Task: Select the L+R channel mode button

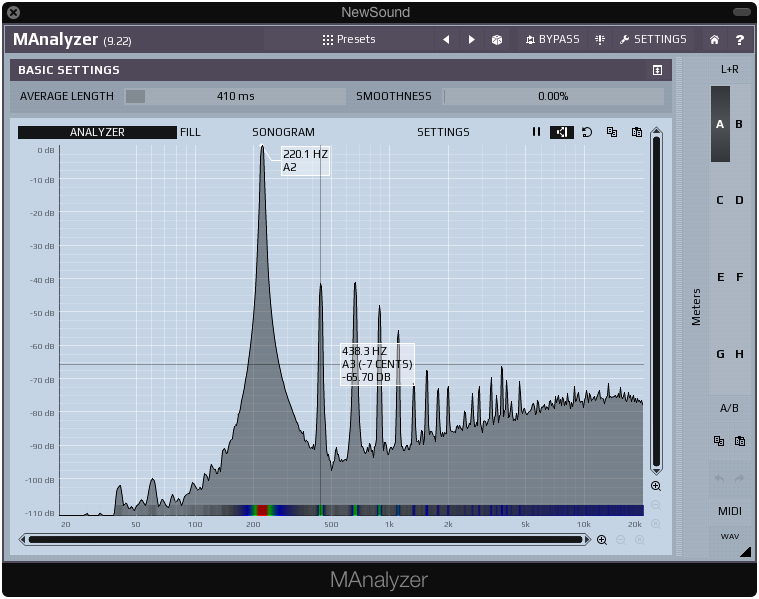Action: pos(729,69)
